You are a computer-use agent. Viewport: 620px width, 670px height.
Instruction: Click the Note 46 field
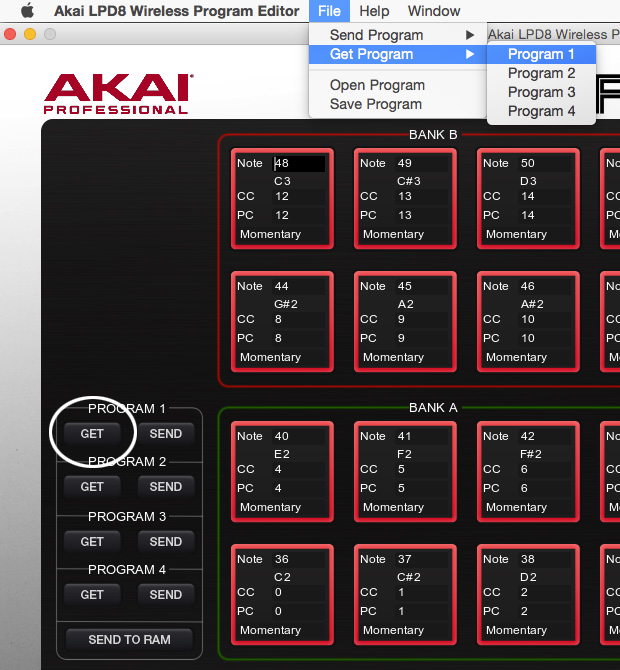click(x=545, y=286)
